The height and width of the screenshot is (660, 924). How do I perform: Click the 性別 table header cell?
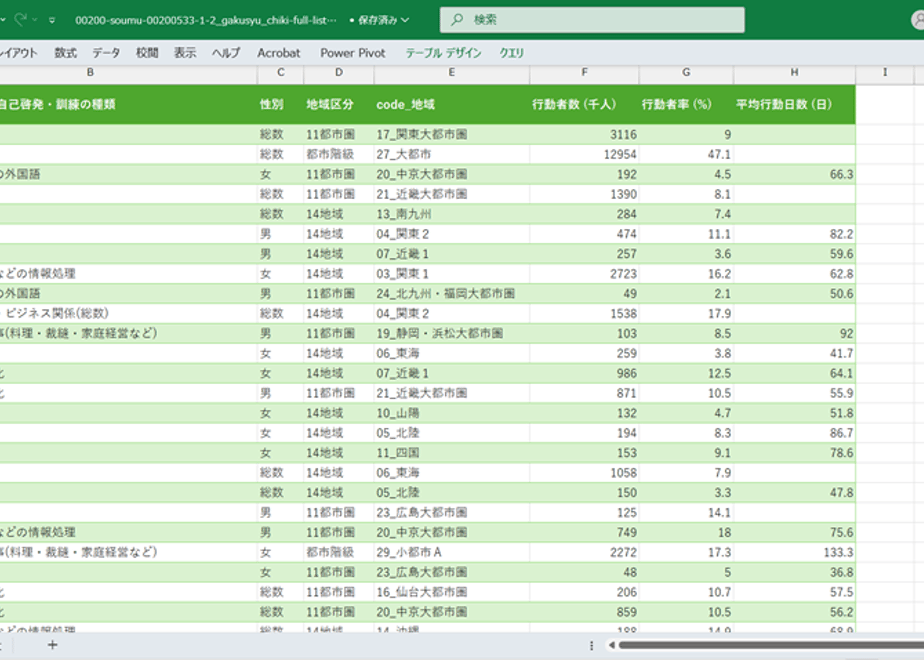coord(280,104)
